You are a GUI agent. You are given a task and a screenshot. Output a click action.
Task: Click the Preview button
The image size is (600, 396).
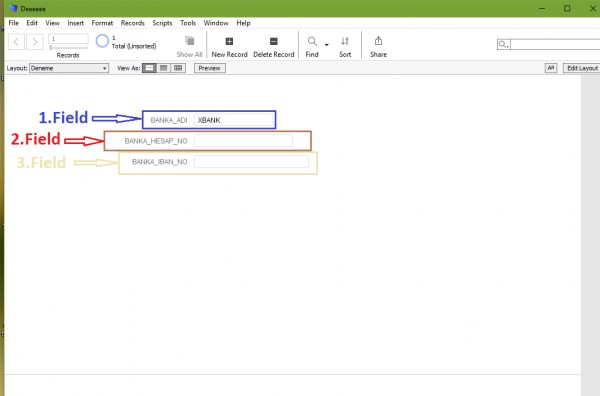point(210,68)
